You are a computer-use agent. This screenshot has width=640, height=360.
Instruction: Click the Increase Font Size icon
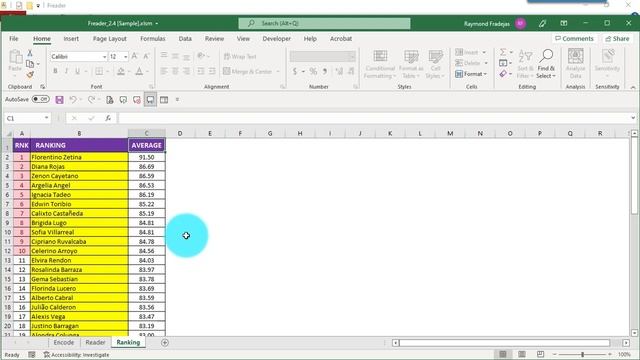point(134,56)
